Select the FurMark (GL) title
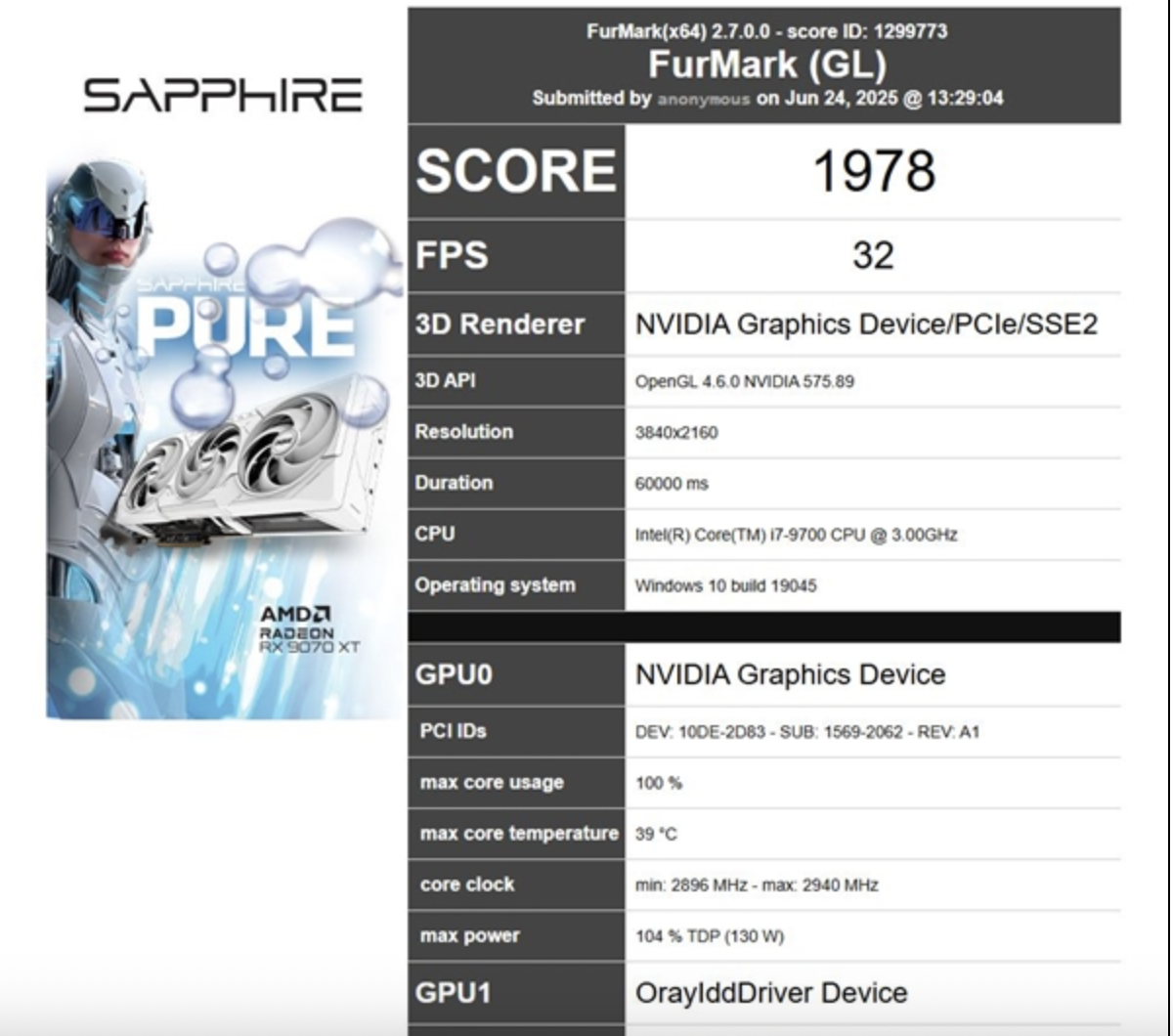1173x1036 pixels. [x=767, y=65]
